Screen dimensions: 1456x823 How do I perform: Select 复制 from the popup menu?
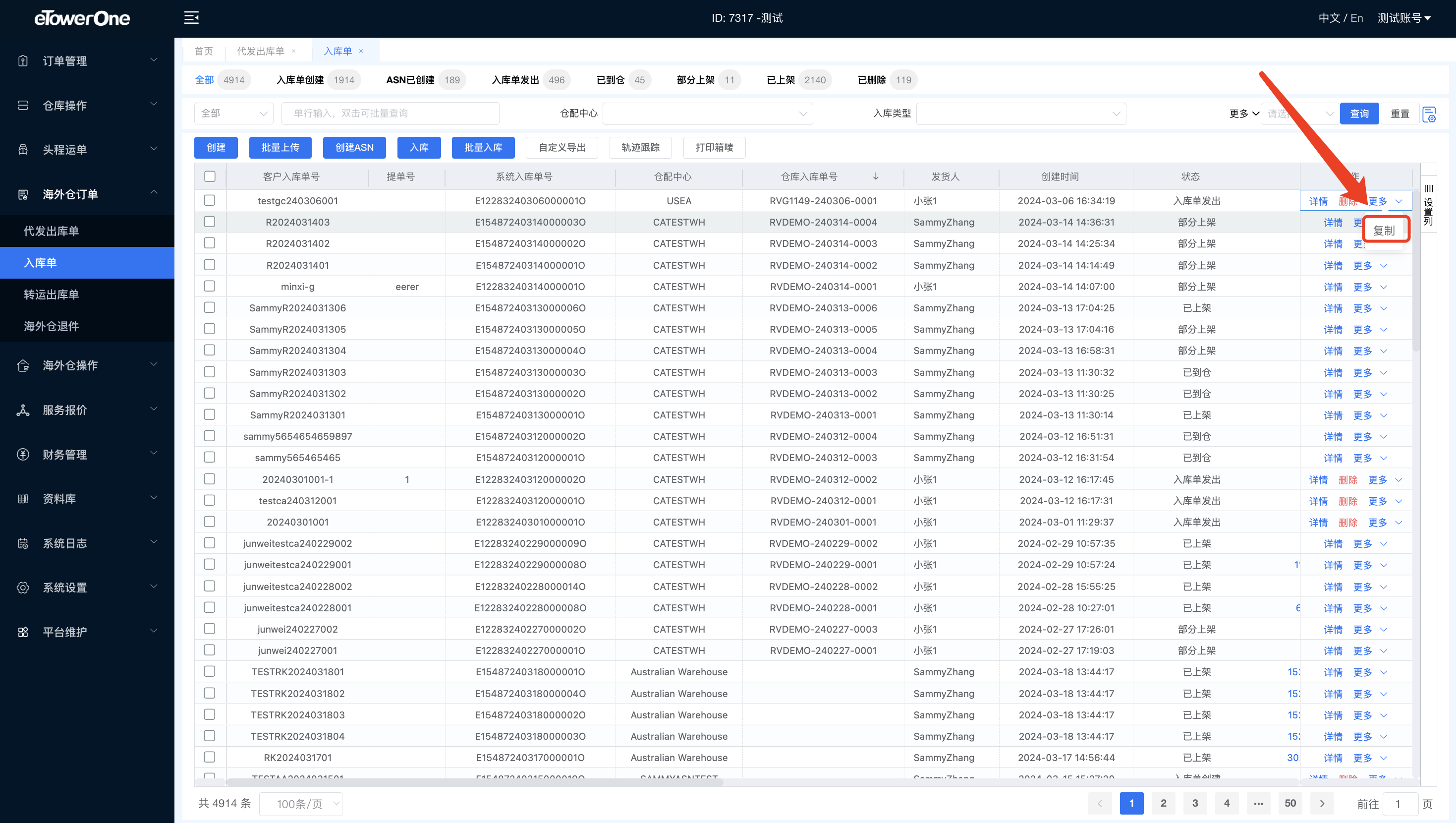[x=1384, y=230]
